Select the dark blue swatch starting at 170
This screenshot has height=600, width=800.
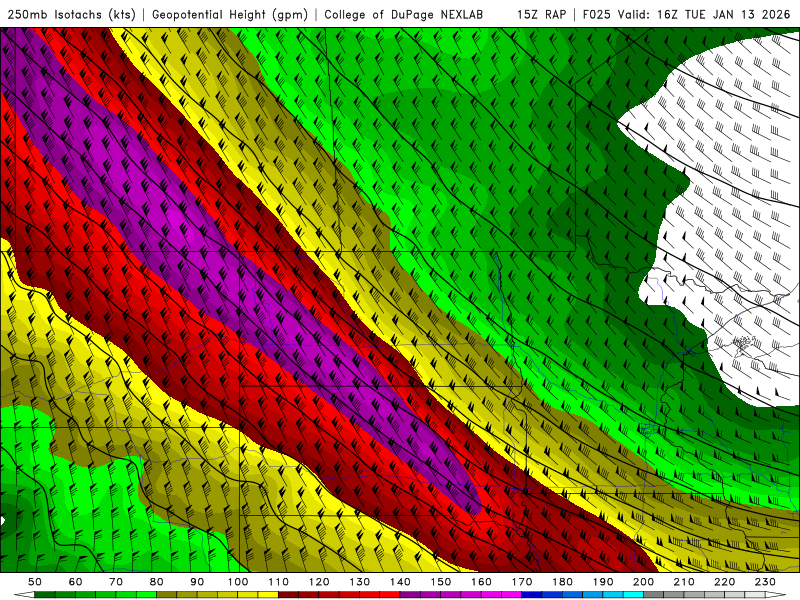click(532, 595)
